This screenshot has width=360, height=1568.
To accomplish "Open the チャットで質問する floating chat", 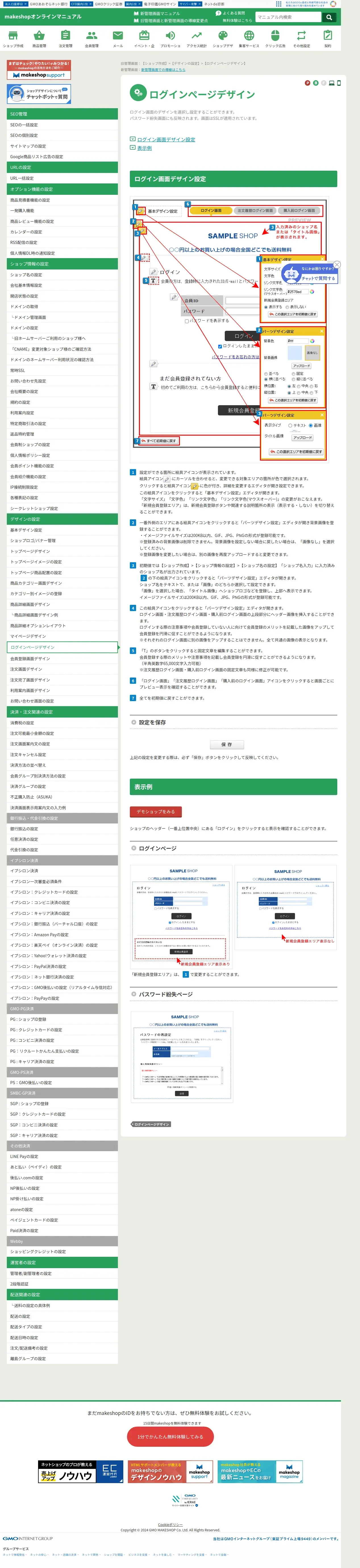I will 309,274.
